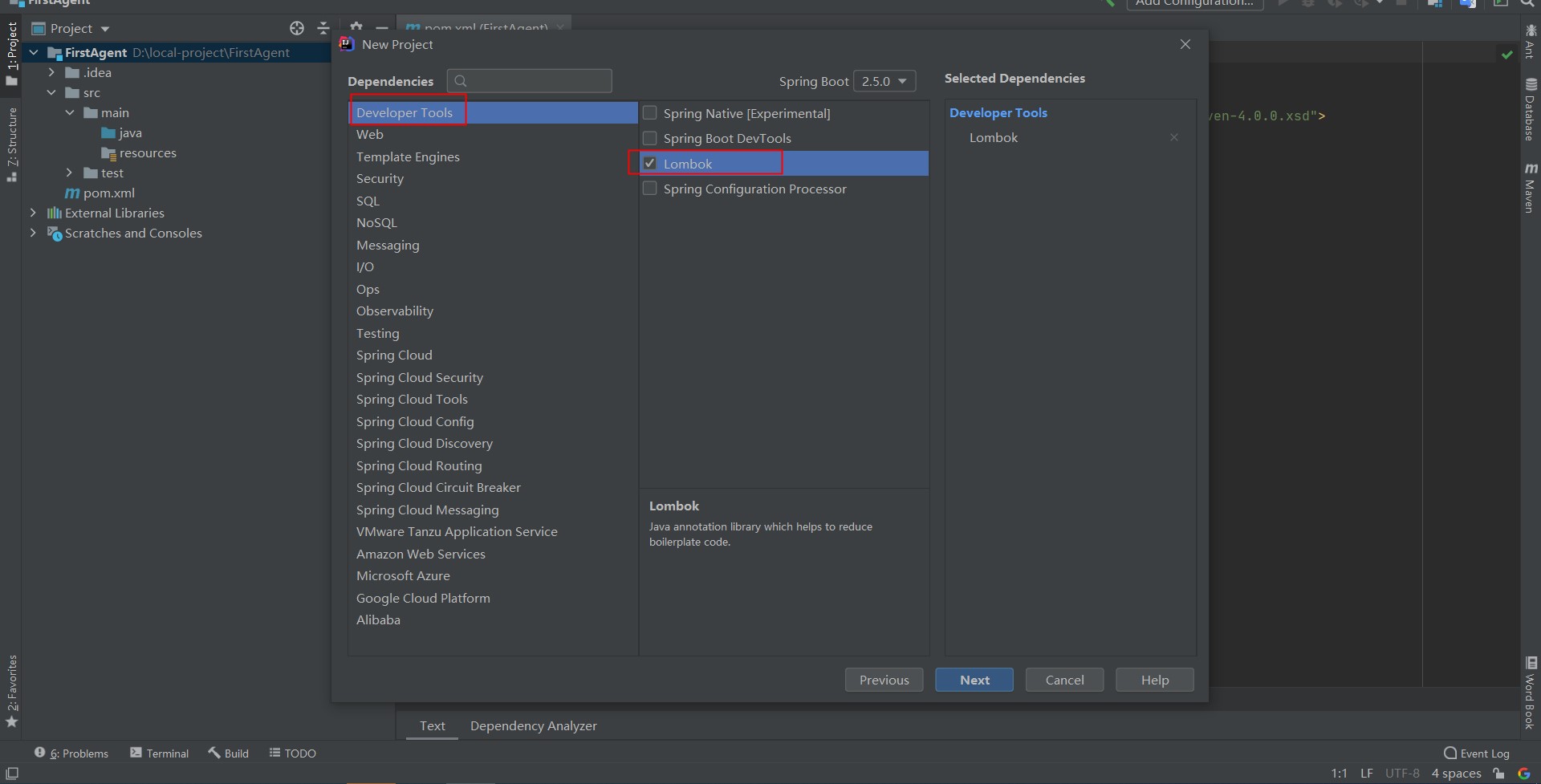This screenshot has height=784, width=1541.
Task: Click the Help button
Action: 1155,680
